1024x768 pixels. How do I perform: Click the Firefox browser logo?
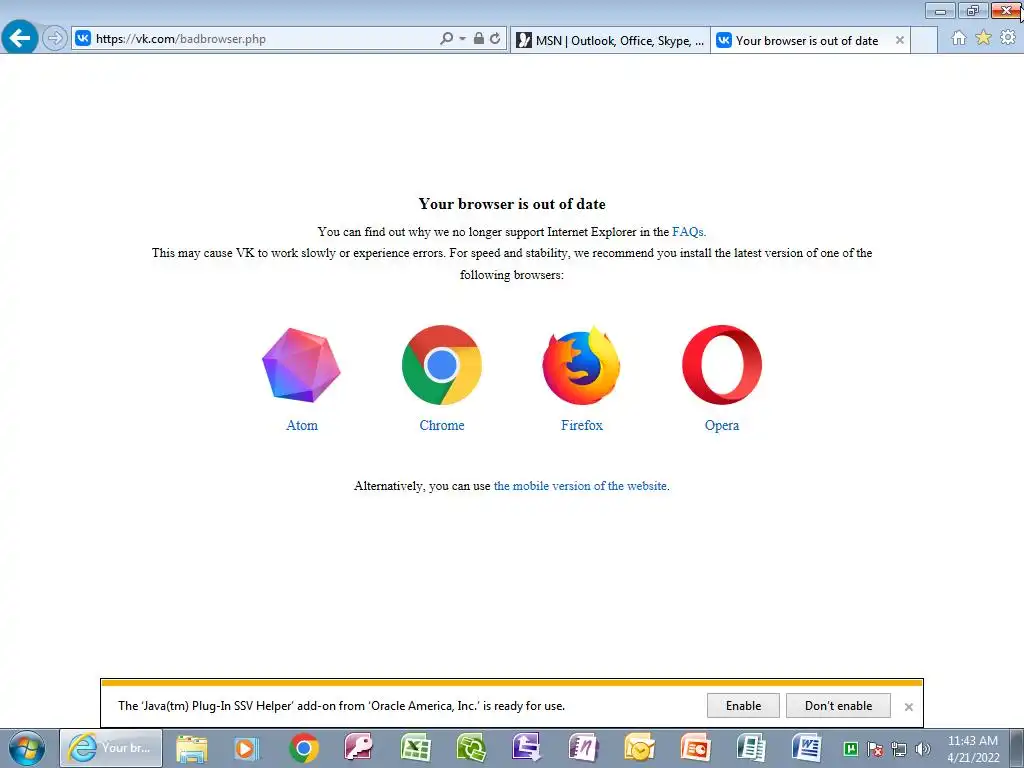coord(581,365)
